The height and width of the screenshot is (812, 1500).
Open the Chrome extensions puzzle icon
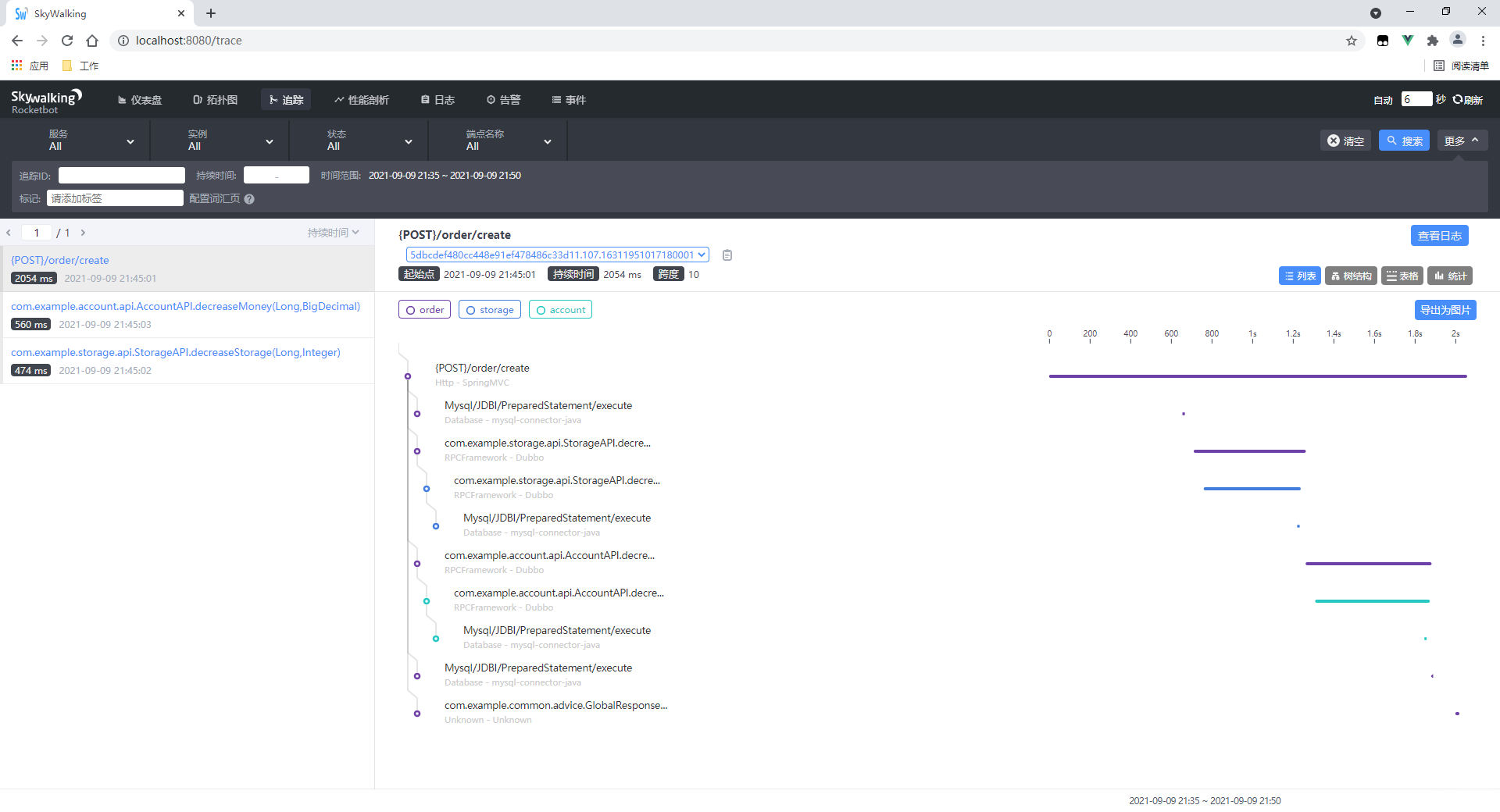[x=1433, y=41]
